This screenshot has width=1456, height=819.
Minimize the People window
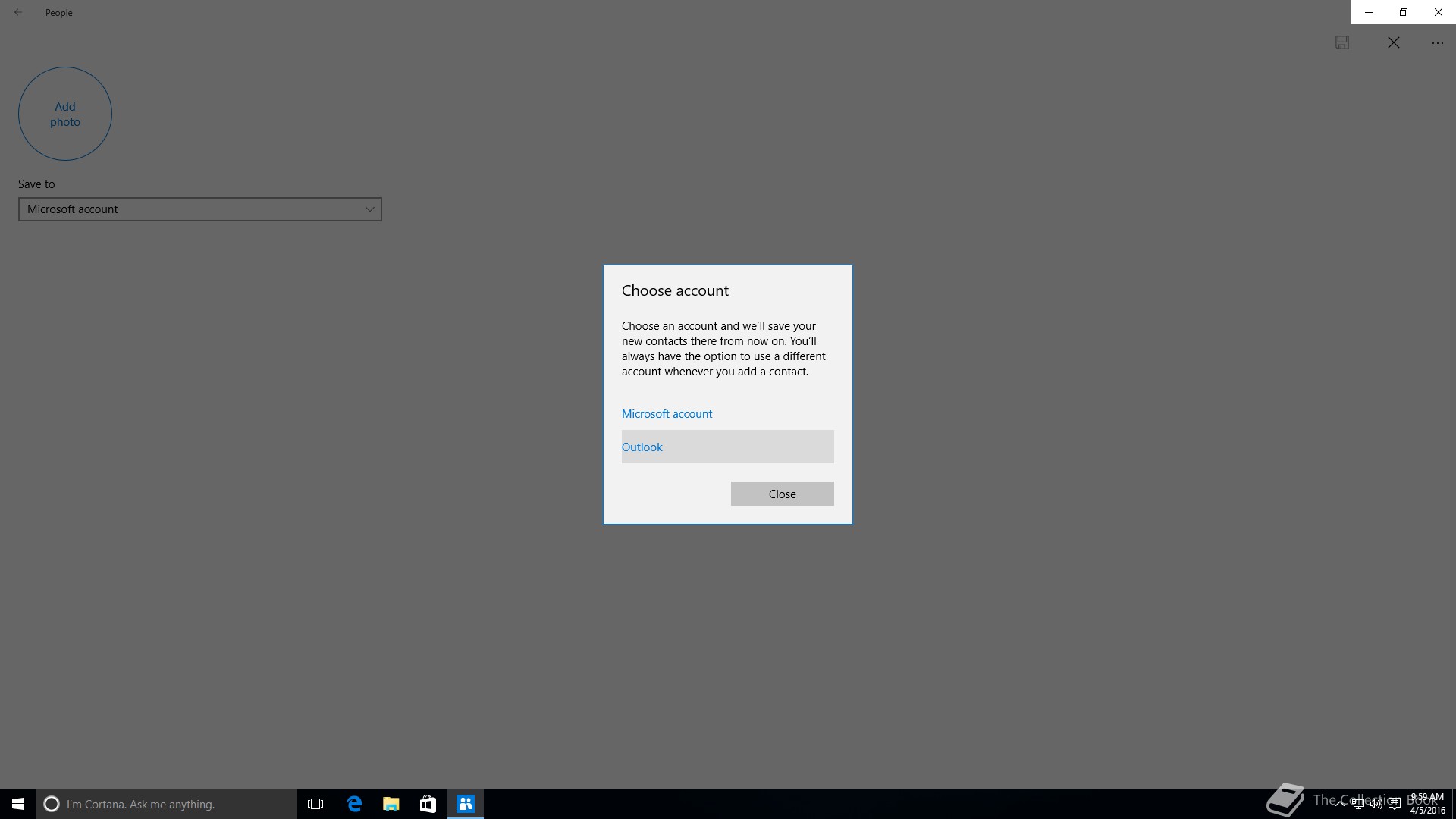pyautogui.click(x=1369, y=12)
